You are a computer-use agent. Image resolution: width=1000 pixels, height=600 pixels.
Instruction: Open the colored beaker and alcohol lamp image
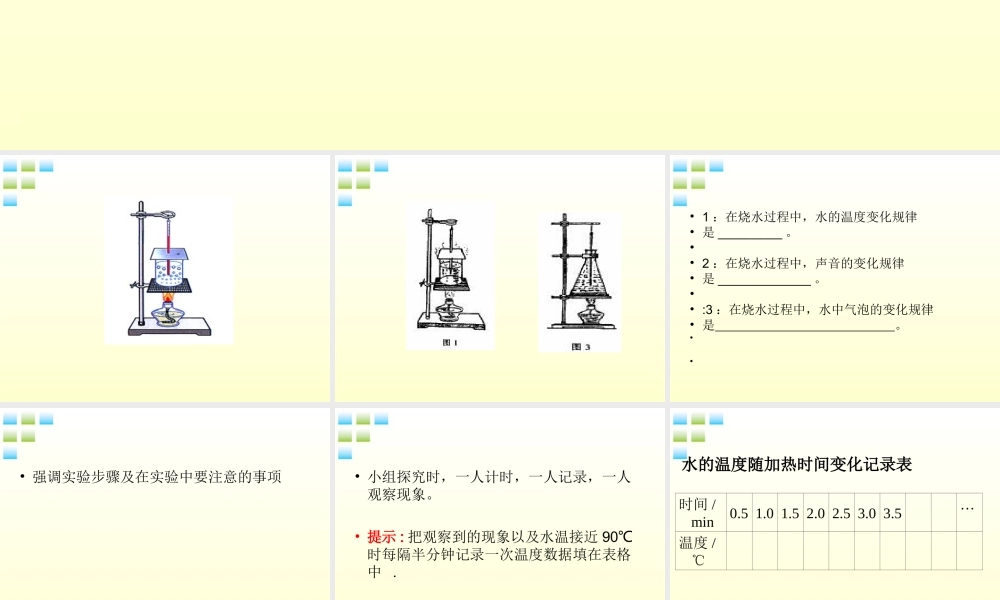click(x=169, y=271)
